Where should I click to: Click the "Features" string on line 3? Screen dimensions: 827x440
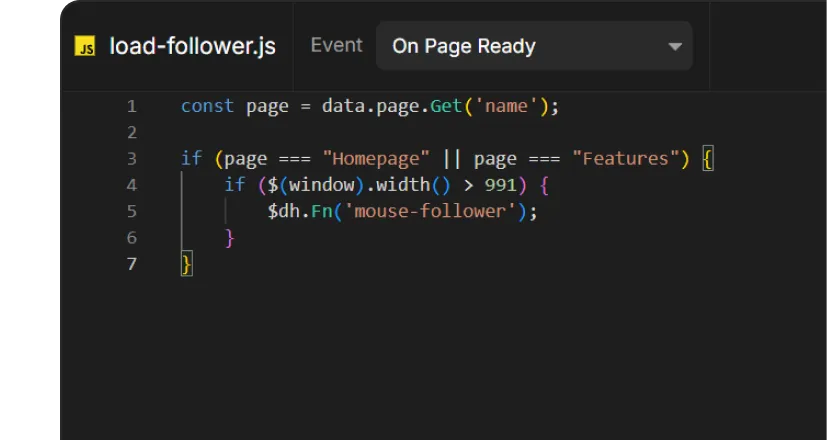[626, 159]
